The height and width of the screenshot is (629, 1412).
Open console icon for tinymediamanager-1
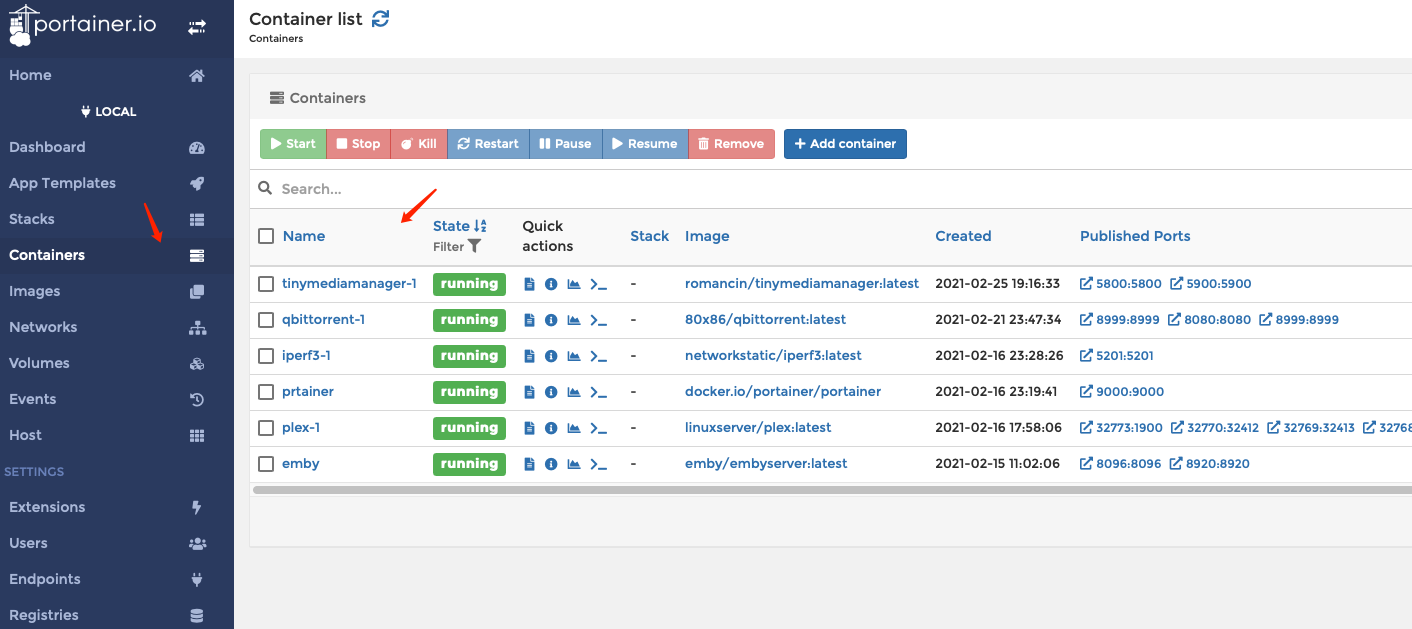coord(599,284)
